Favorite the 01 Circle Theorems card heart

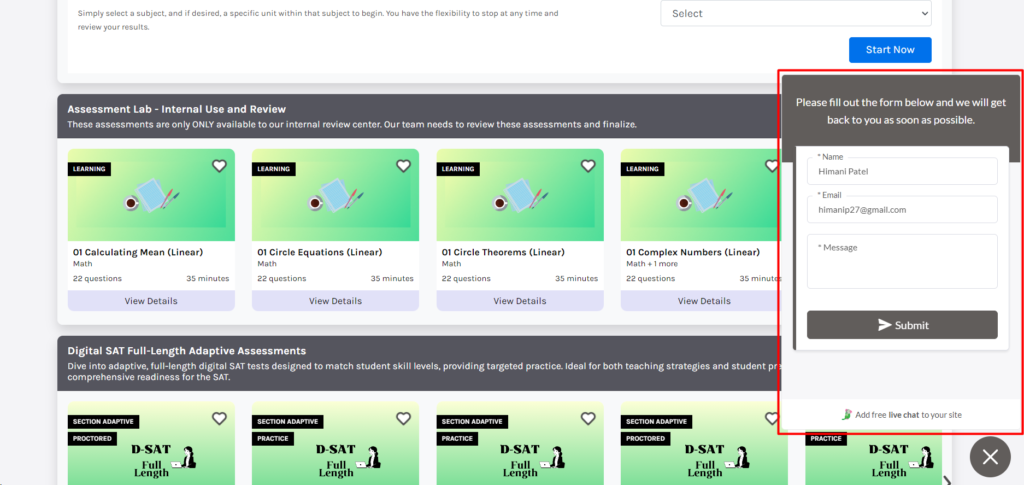click(588, 166)
